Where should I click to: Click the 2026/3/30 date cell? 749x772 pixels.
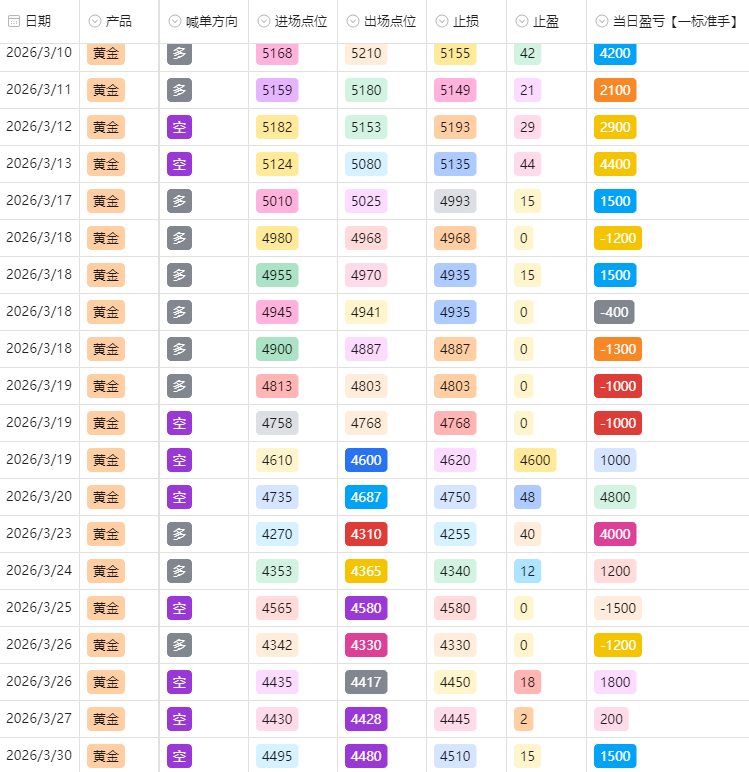tap(39, 756)
